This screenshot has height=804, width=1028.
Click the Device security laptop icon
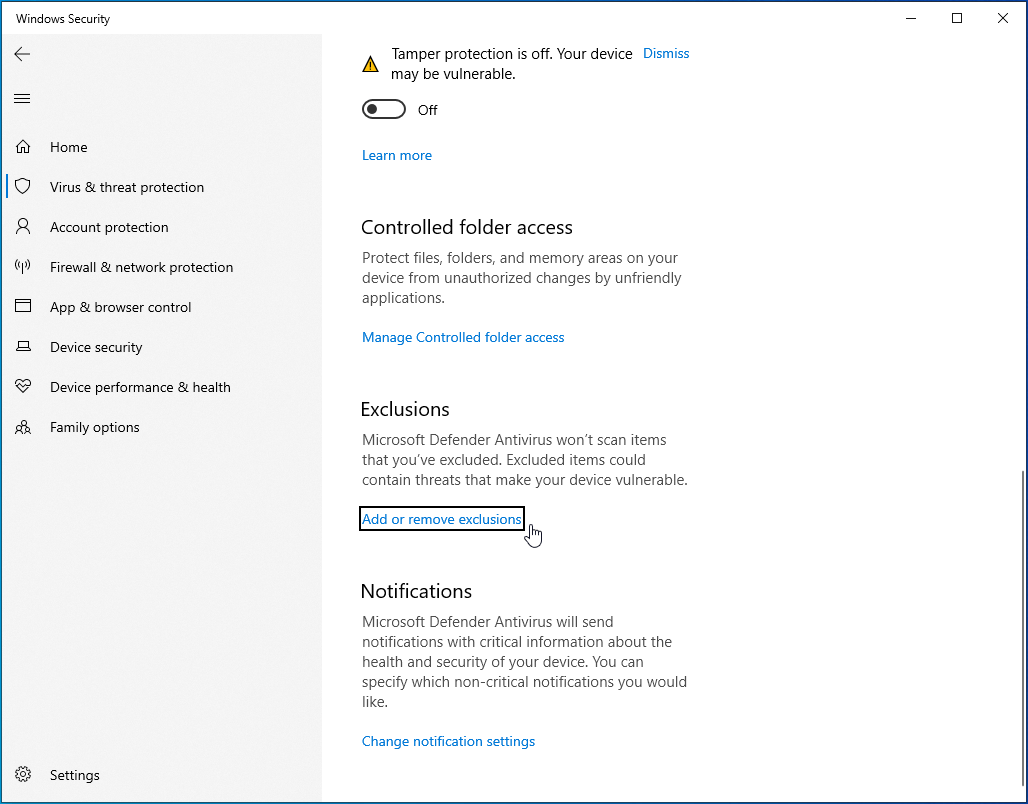(x=23, y=346)
